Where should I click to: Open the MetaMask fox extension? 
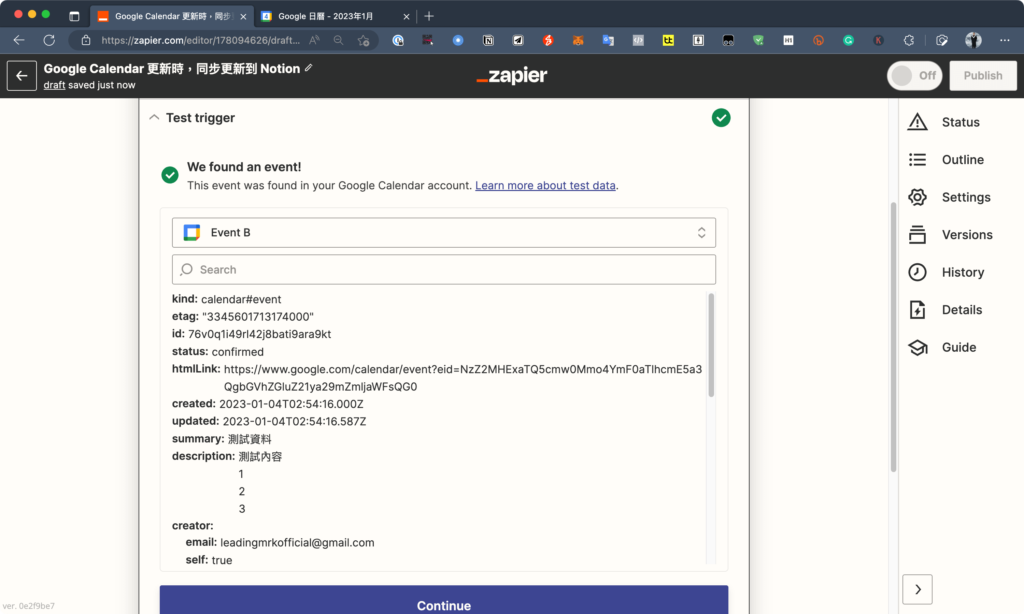point(578,40)
